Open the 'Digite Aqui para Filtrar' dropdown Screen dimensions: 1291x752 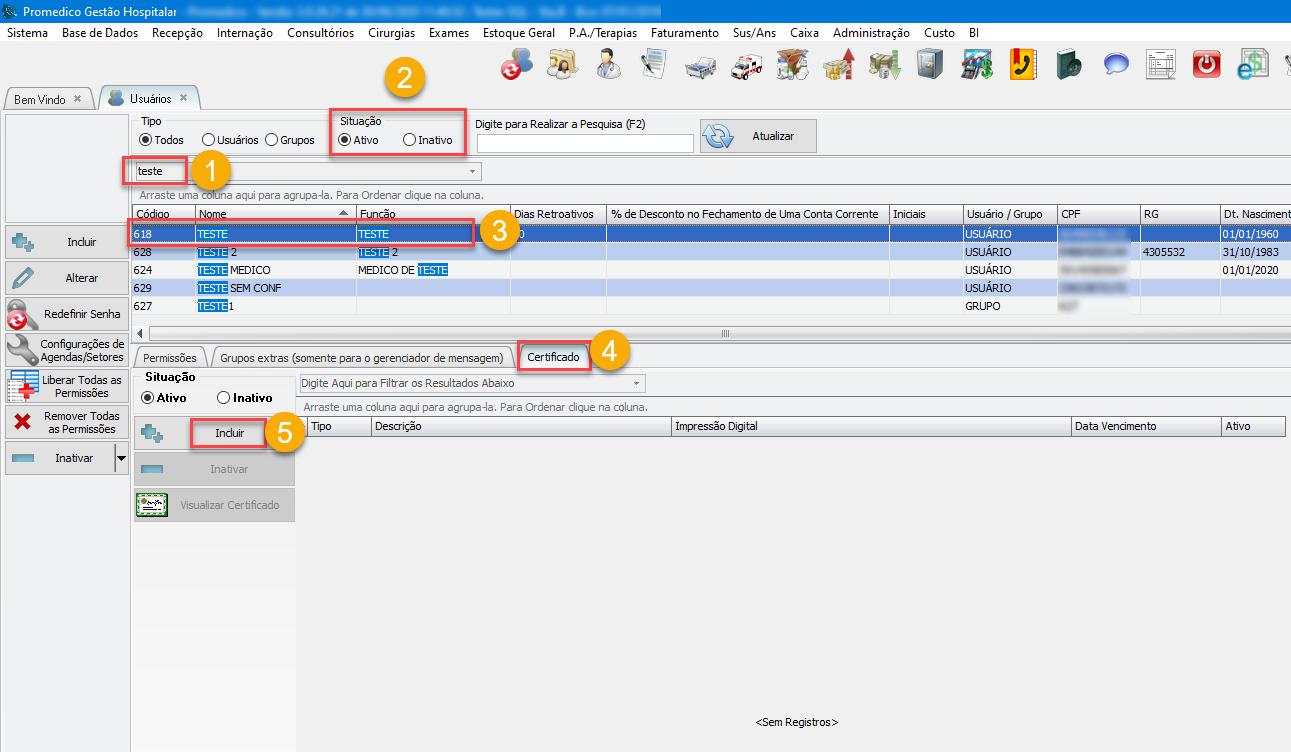click(636, 383)
